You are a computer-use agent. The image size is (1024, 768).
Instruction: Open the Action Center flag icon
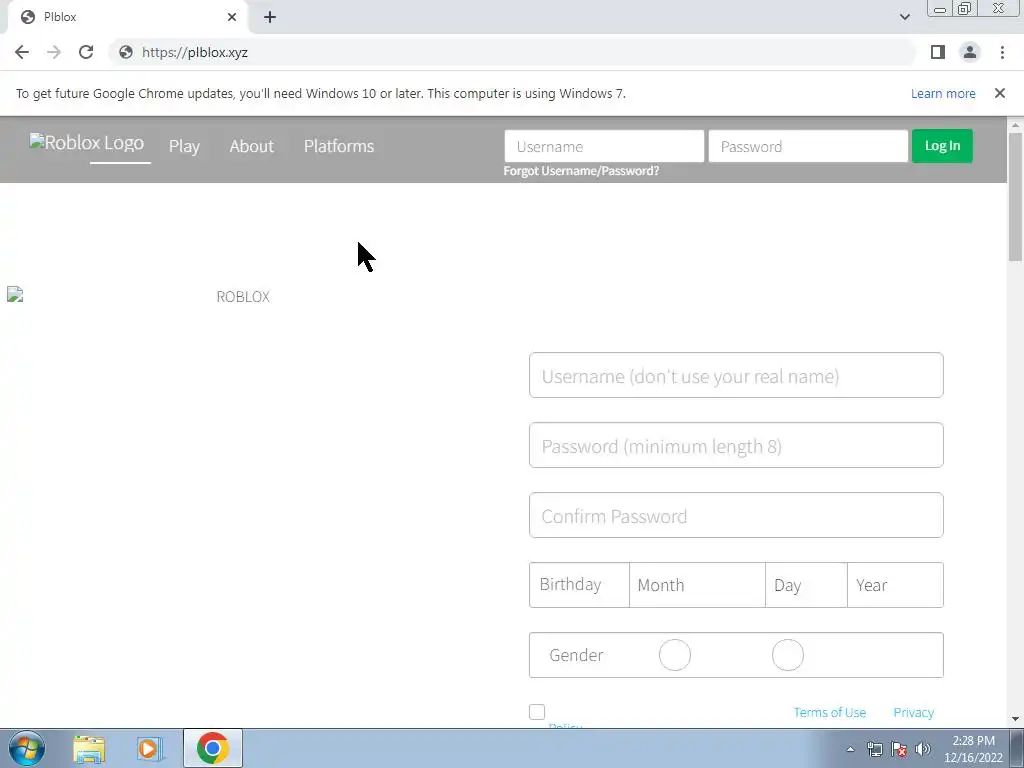899,749
